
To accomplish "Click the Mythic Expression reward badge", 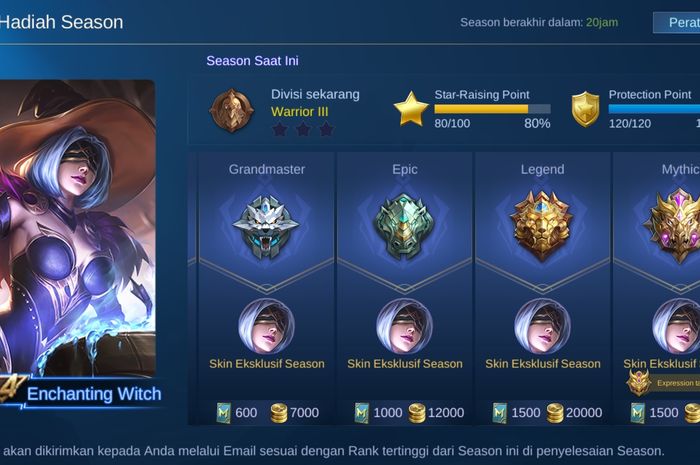I will 663,382.
